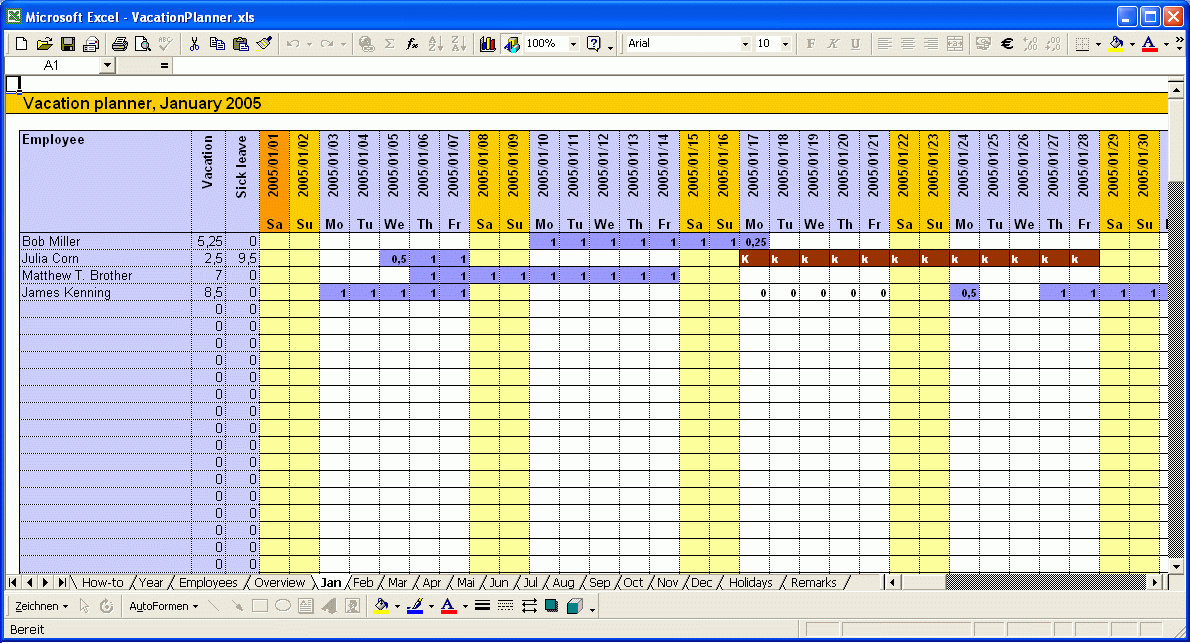Open the Zeichnen draw menu
This screenshot has height=643, width=1190.
tap(41, 606)
